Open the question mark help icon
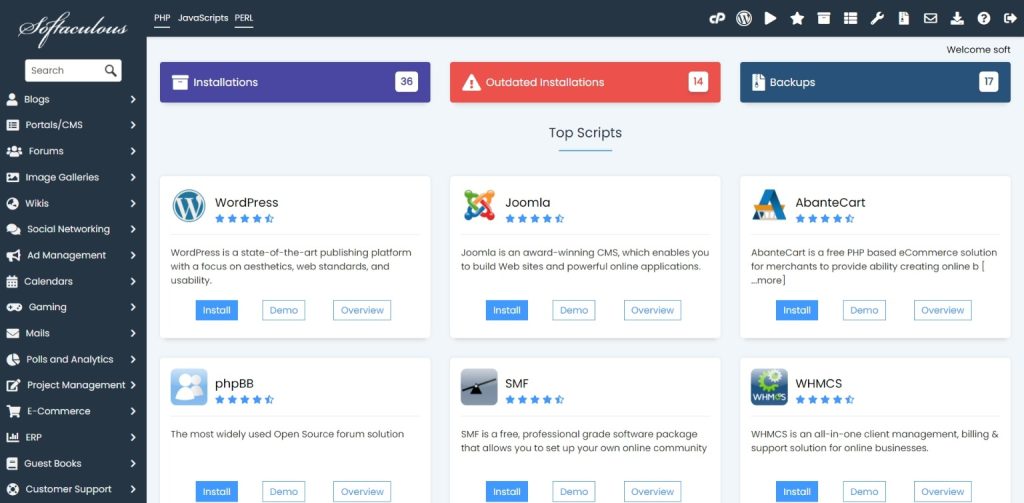The width and height of the screenshot is (1024, 503). 983,18
